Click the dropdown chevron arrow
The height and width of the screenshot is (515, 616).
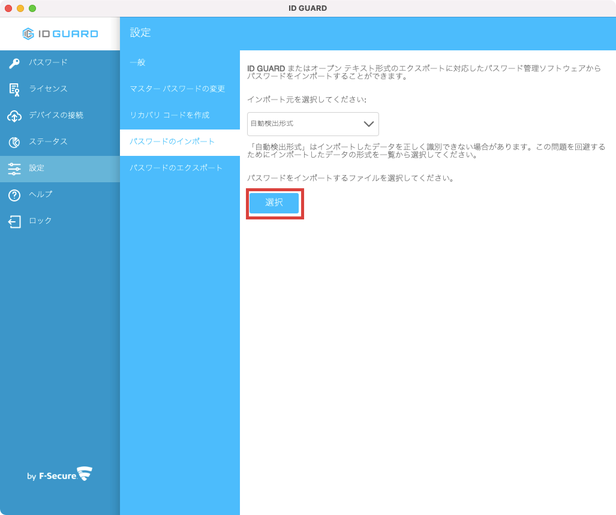pyautogui.click(x=368, y=124)
